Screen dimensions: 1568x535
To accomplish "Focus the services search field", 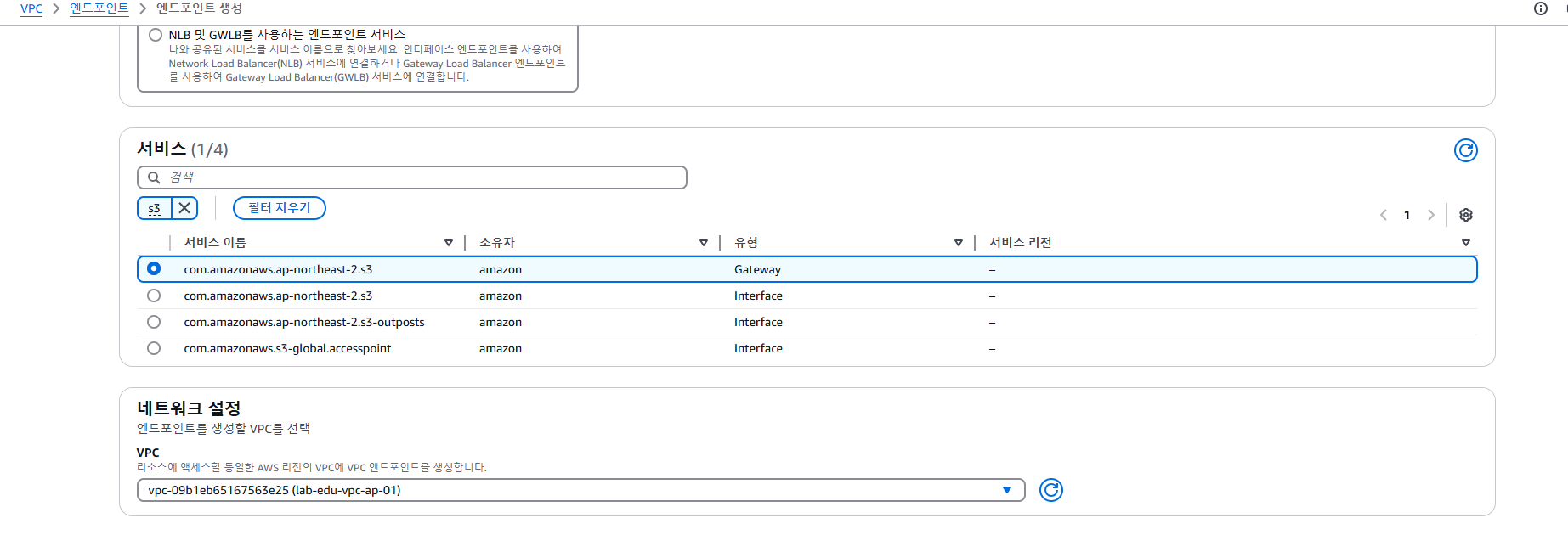I will (412, 177).
